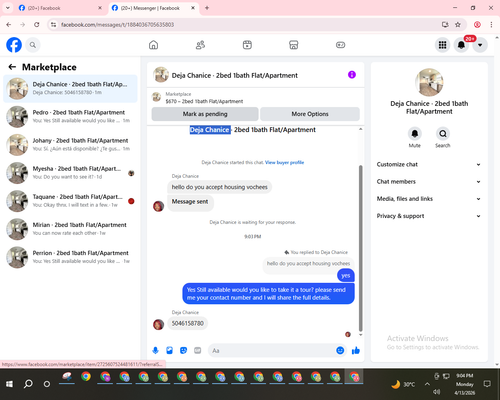Expand Media, files and links section

click(x=429, y=199)
